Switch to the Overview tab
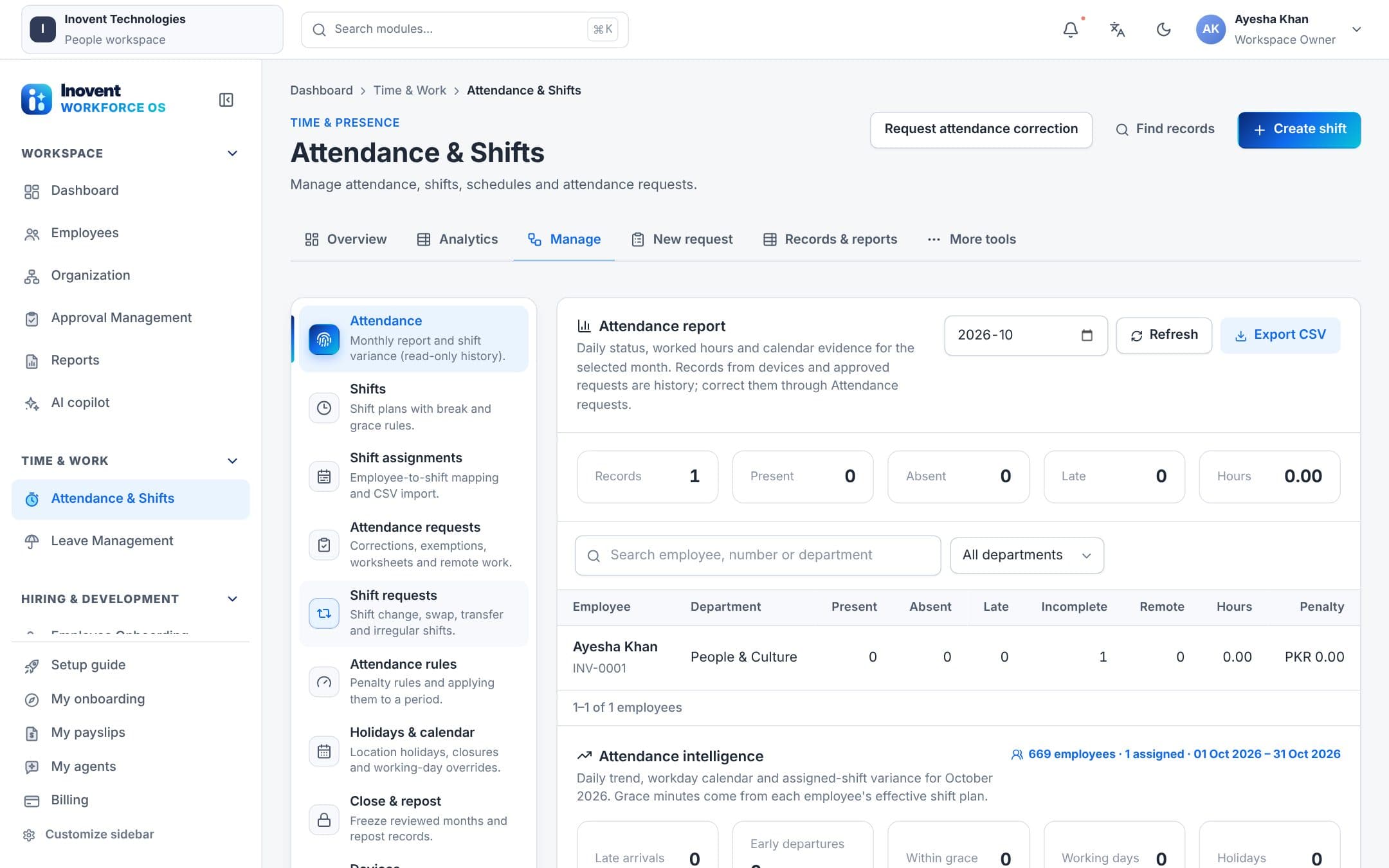The height and width of the screenshot is (868, 1389). coord(345,239)
